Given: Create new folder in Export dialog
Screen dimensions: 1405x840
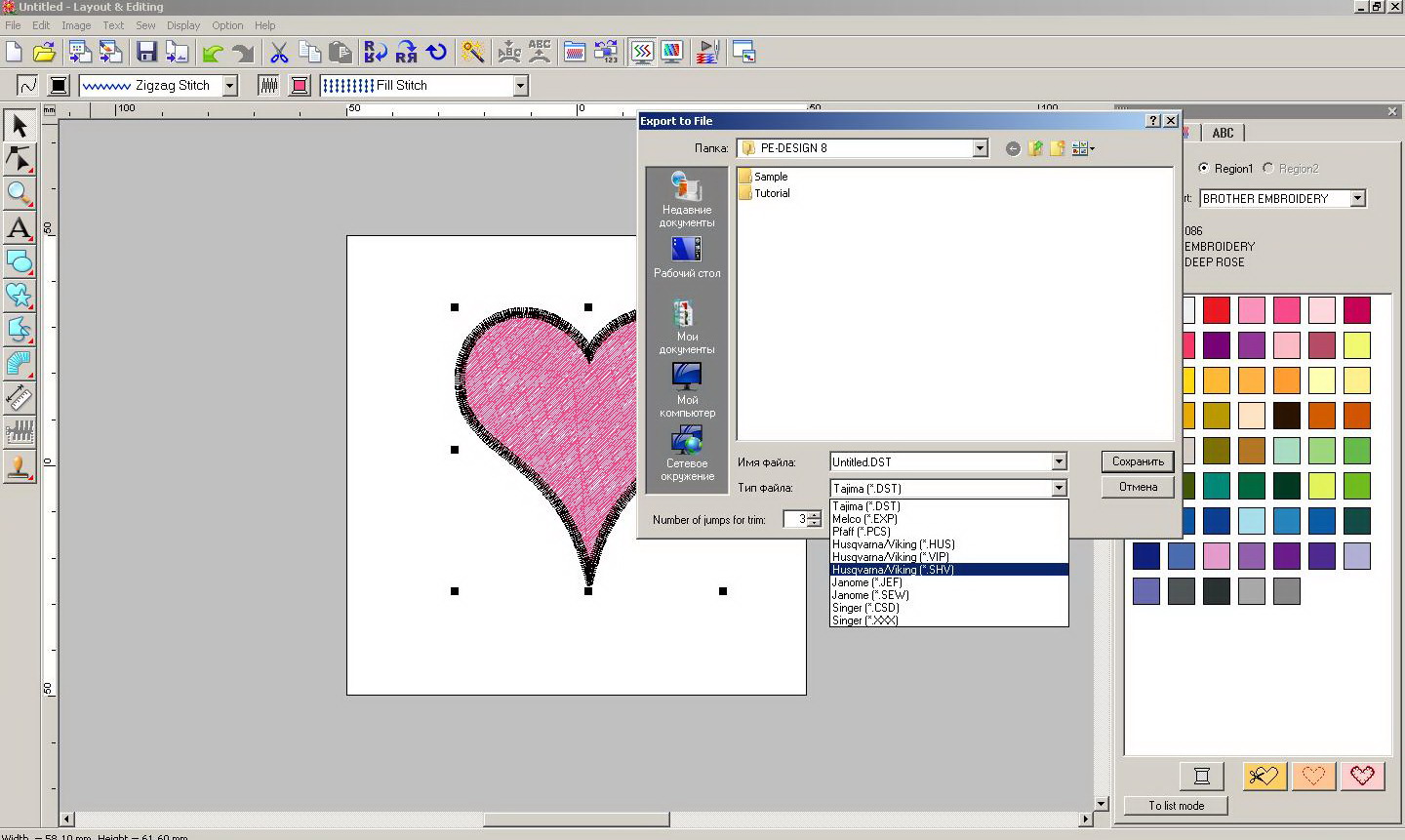Looking at the screenshot, I should 1057,148.
